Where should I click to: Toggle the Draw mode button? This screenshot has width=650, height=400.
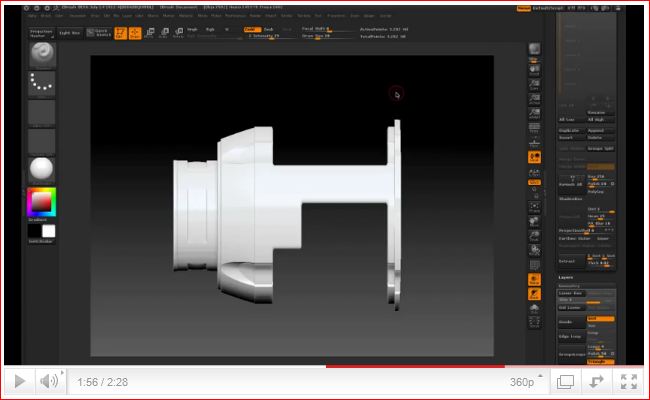tap(134, 33)
